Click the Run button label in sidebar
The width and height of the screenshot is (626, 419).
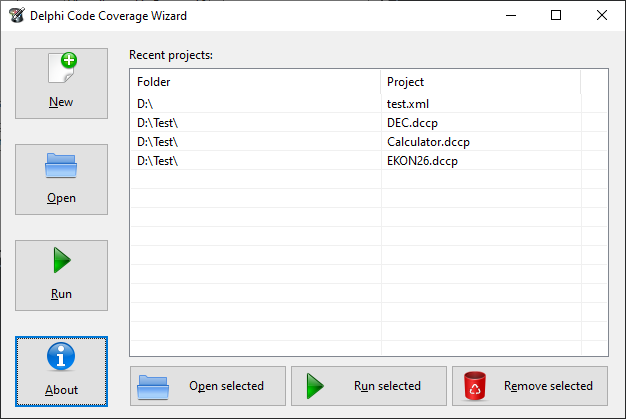pyautogui.click(x=61, y=294)
